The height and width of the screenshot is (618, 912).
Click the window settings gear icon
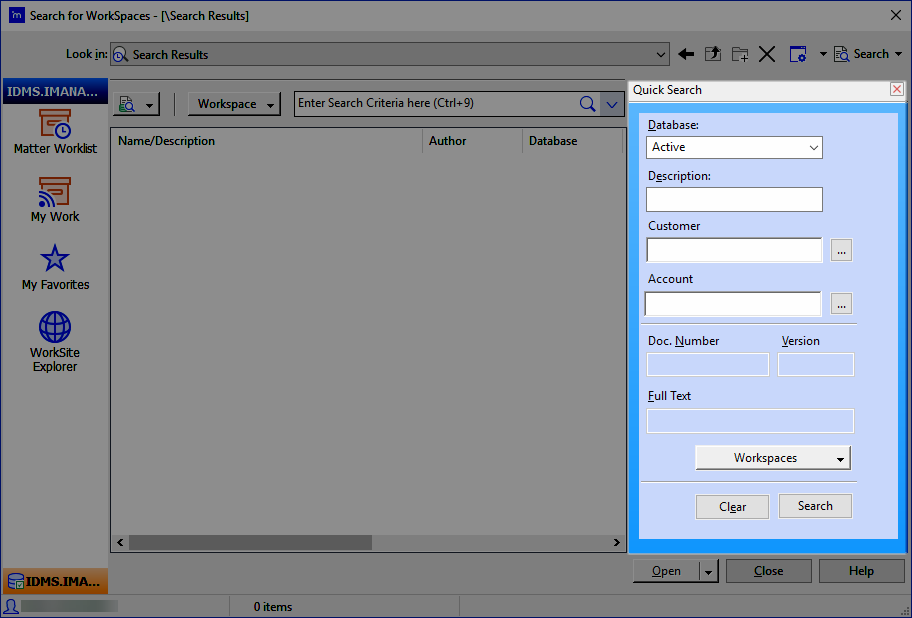tap(797, 54)
